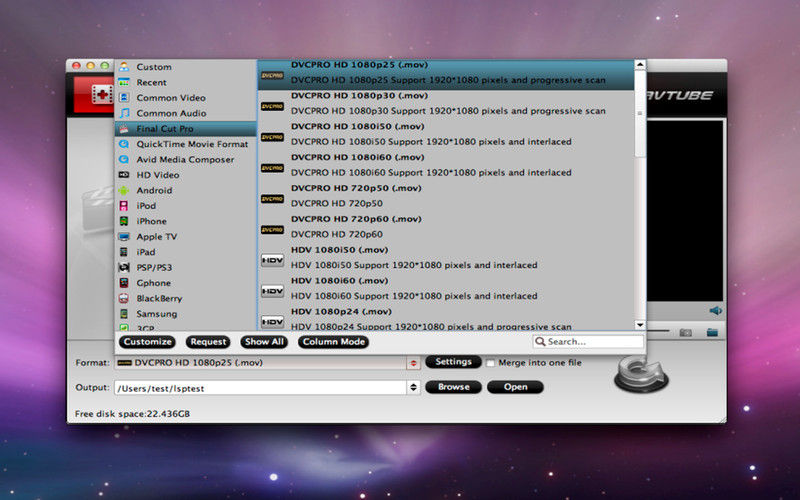
Task: Choose HDV 1080p24 (.mov) preset
Action: point(446,319)
